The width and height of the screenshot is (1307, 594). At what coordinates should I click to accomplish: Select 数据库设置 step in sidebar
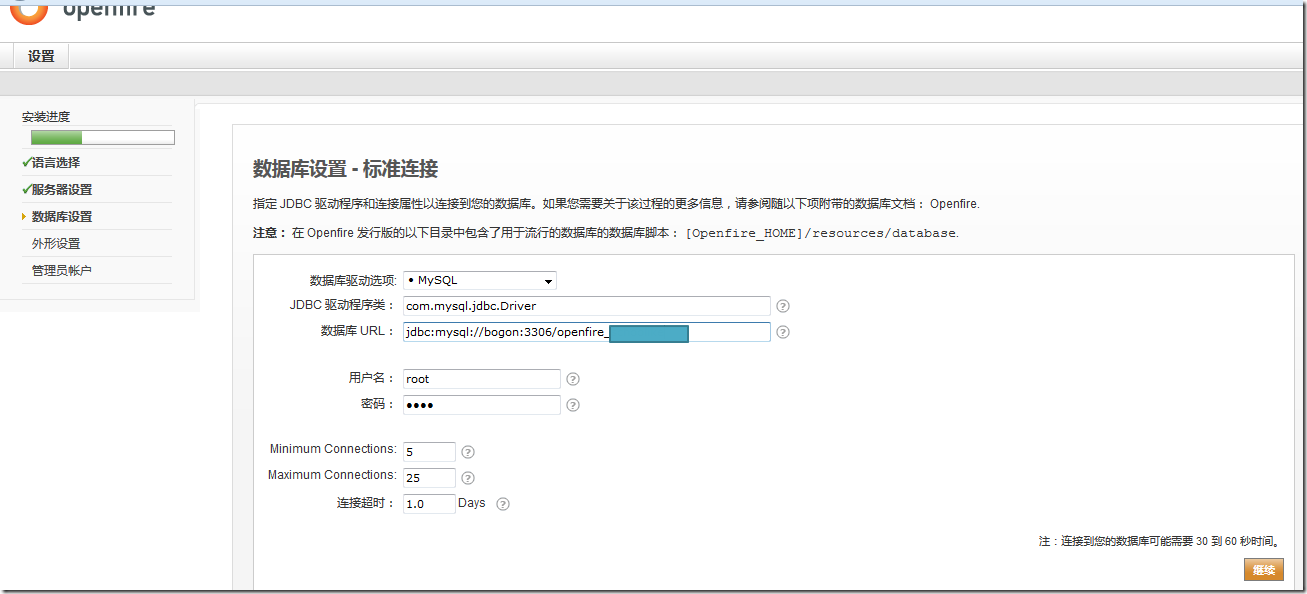pos(62,216)
